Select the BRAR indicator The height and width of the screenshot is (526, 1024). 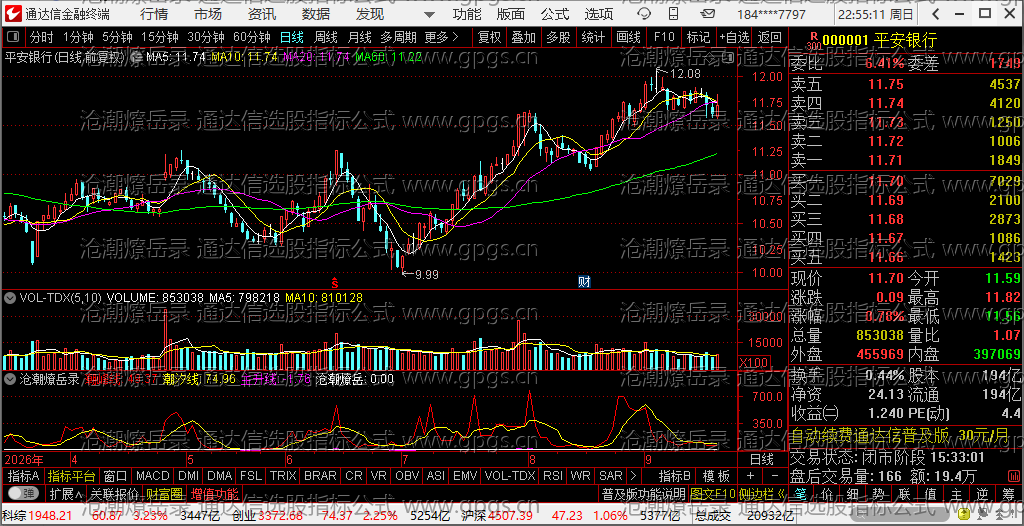coord(320,476)
